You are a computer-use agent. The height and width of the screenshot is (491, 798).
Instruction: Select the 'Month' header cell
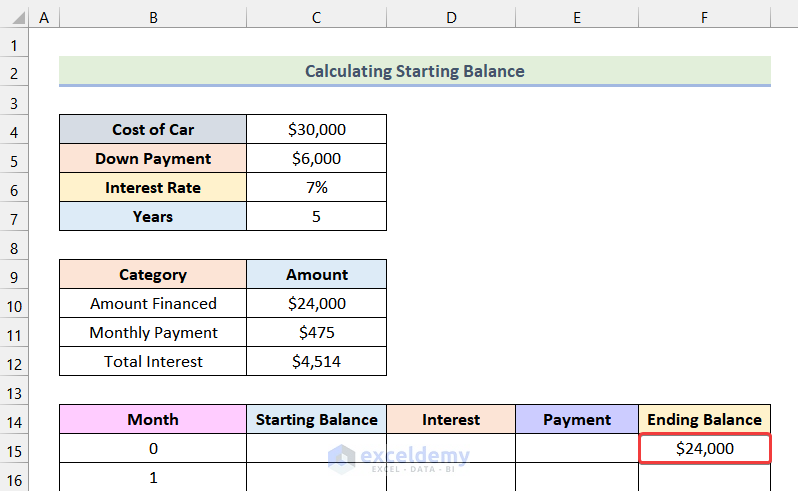pyautogui.click(x=153, y=419)
